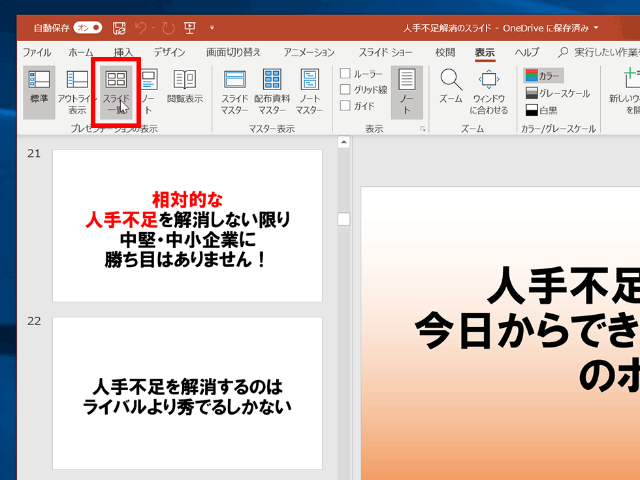Open the Quick Access Toolbar customize dropdown
The width and height of the screenshot is (640, 480).
[212, 28]
